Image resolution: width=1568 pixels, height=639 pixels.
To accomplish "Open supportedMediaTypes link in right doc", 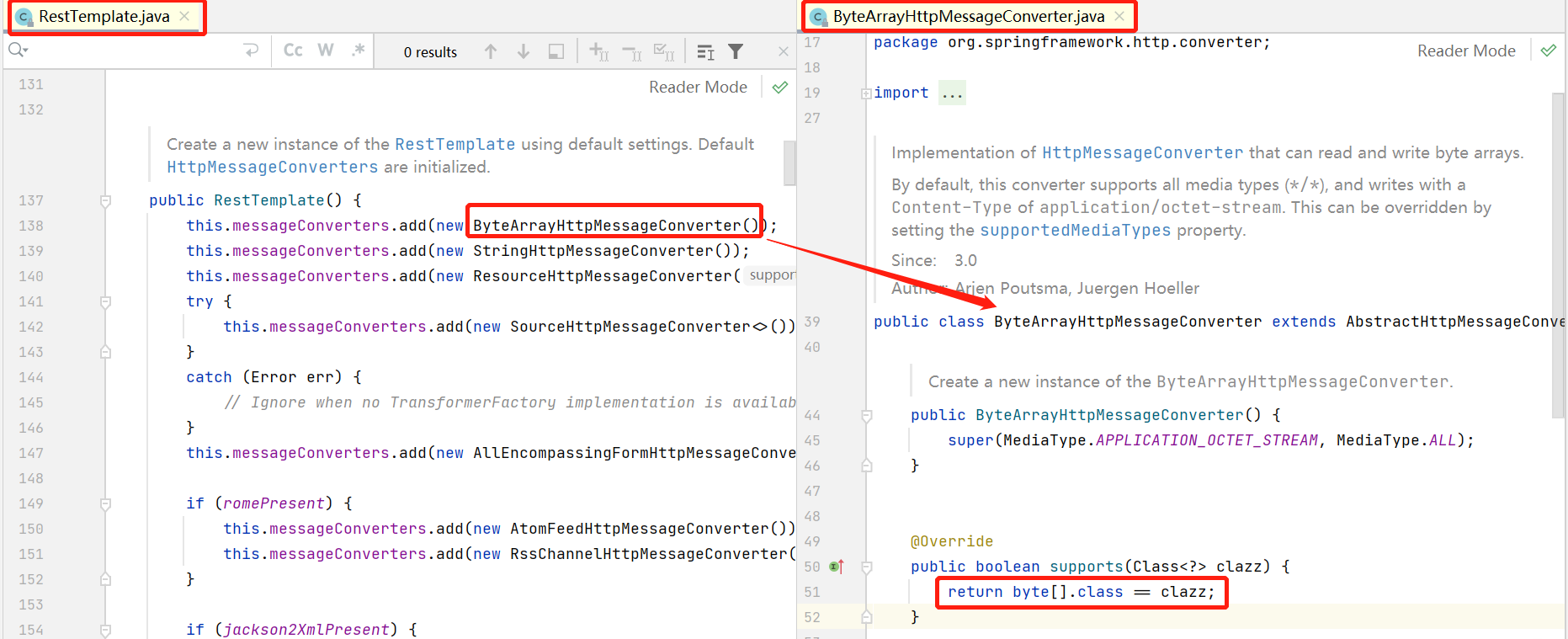I will pyautogui.click(x=1075, y=230).
